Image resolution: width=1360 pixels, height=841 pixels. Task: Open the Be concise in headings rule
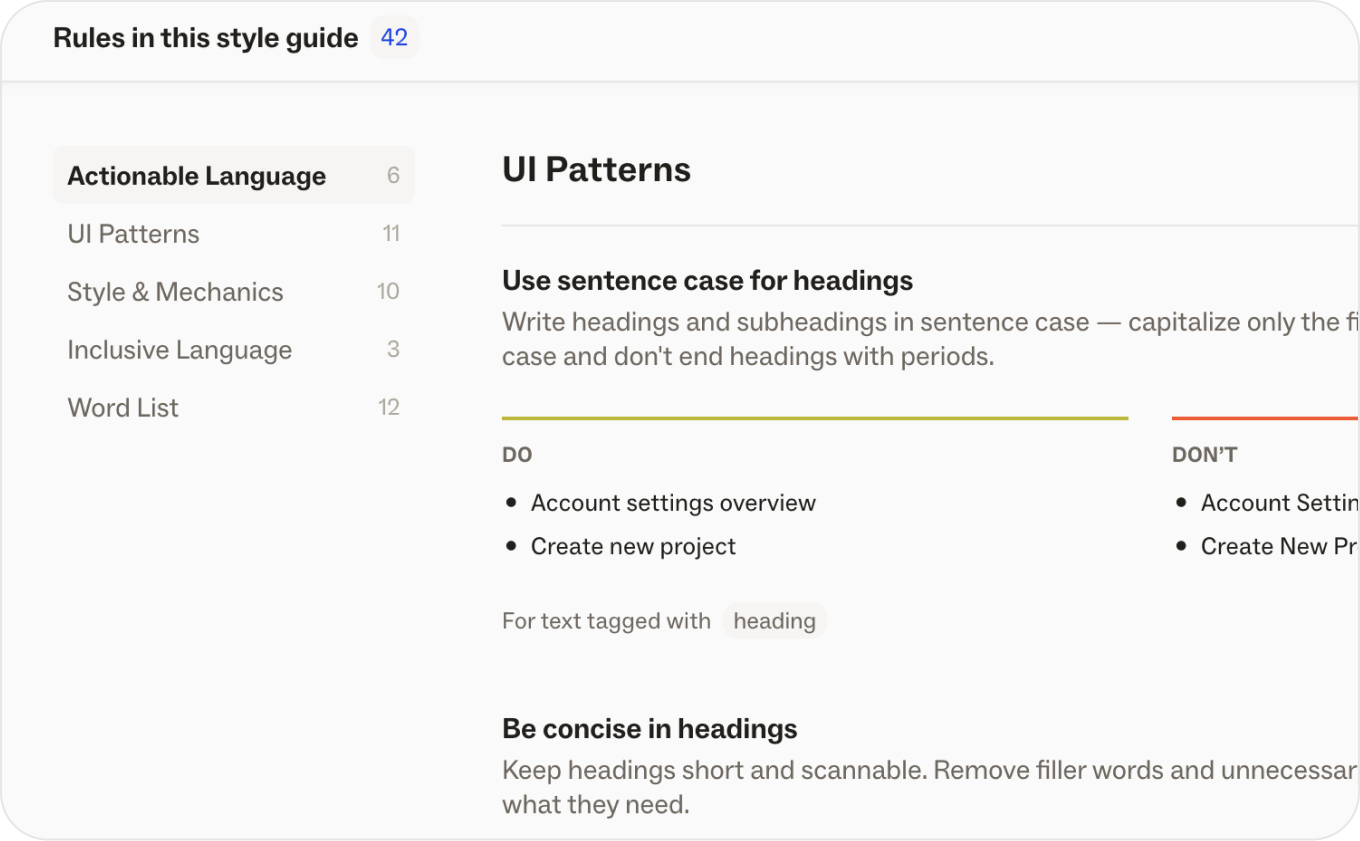[x=649, y=729]
